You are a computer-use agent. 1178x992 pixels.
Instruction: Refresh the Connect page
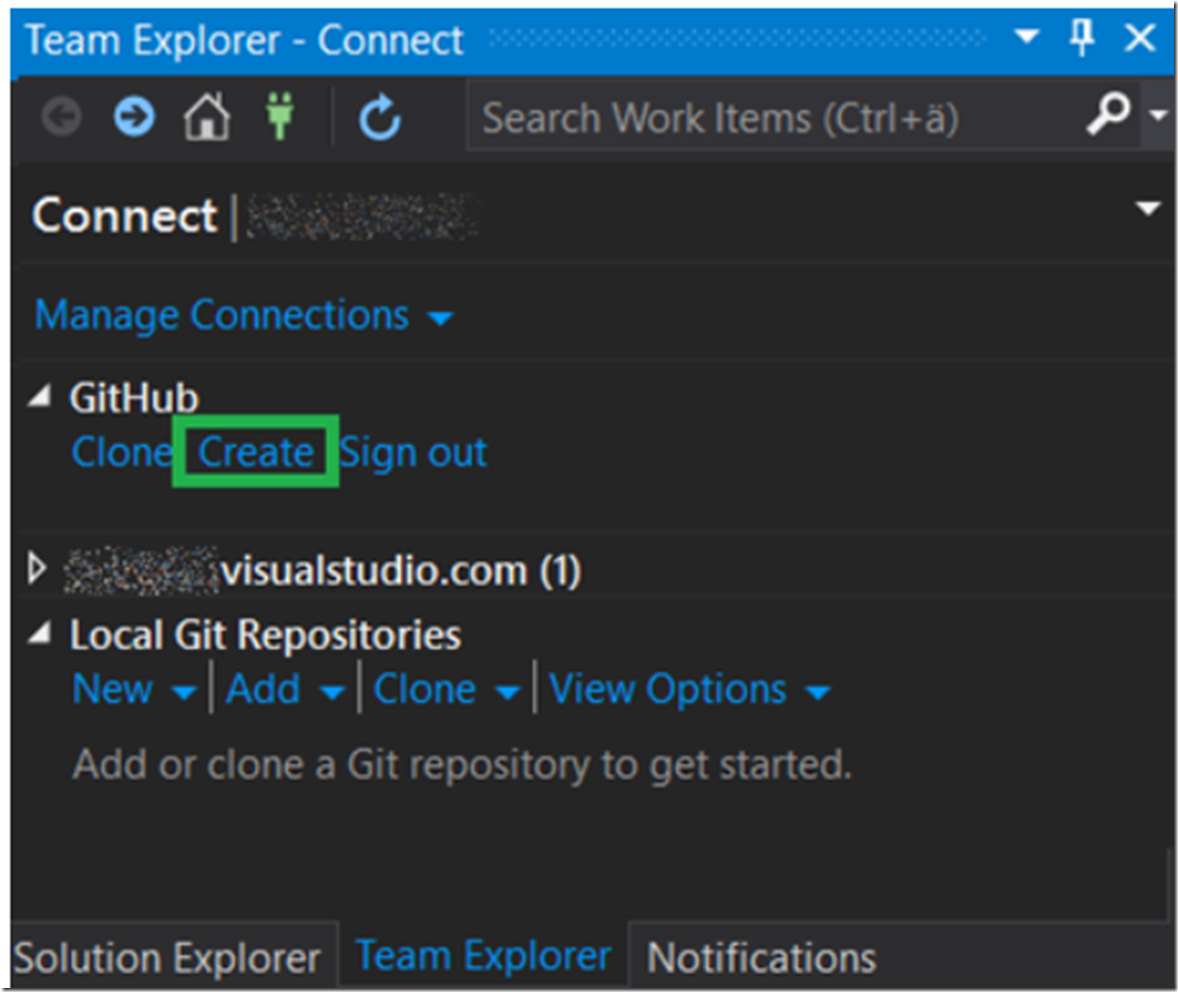pyautogui.click(x=379, y=115)
